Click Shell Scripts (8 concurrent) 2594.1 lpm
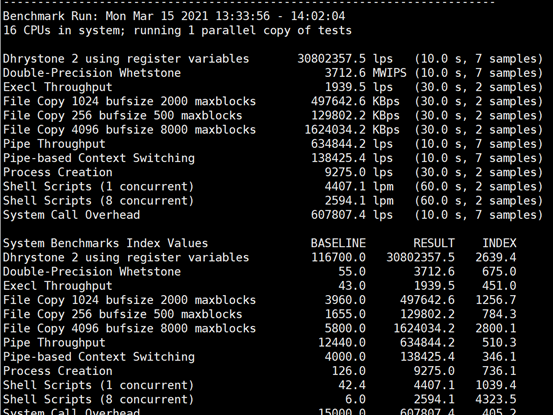Image resolution: width=553 pixels, height=415 pixels. (x=359, y=201)
